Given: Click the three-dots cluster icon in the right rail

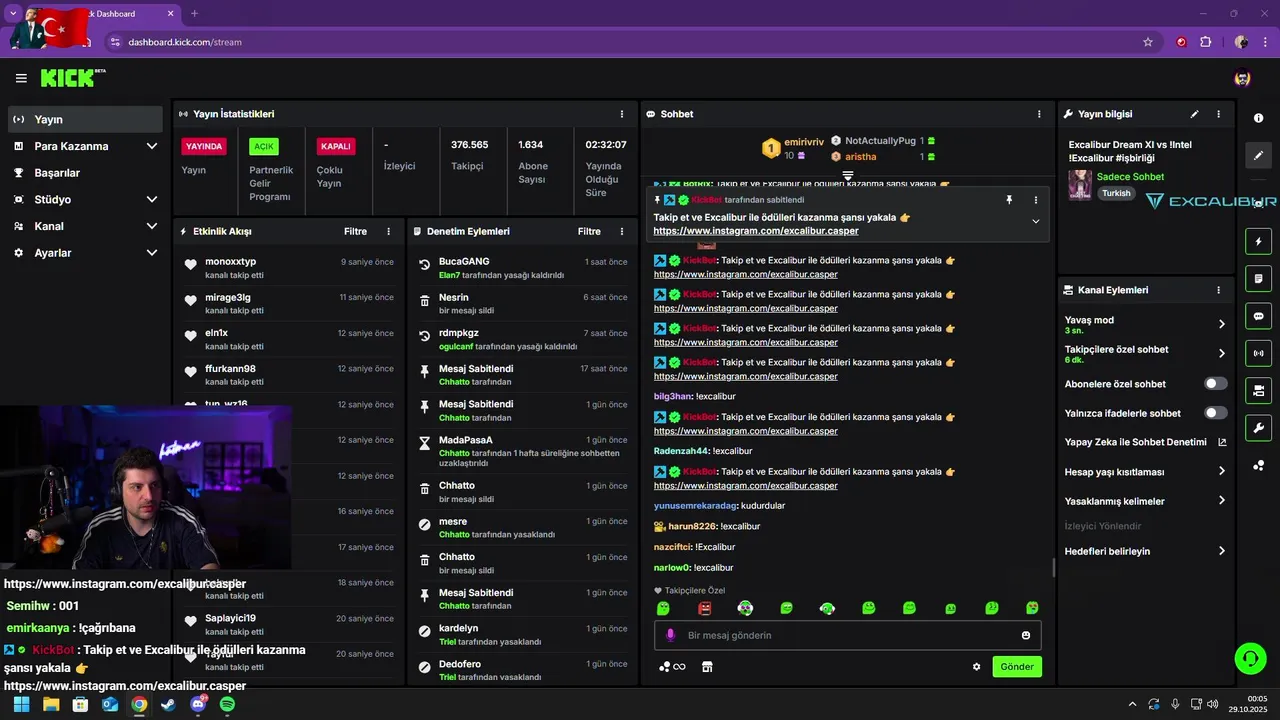Looking at the screenshot, I should pyautogui.click(x=1259, y=465).
